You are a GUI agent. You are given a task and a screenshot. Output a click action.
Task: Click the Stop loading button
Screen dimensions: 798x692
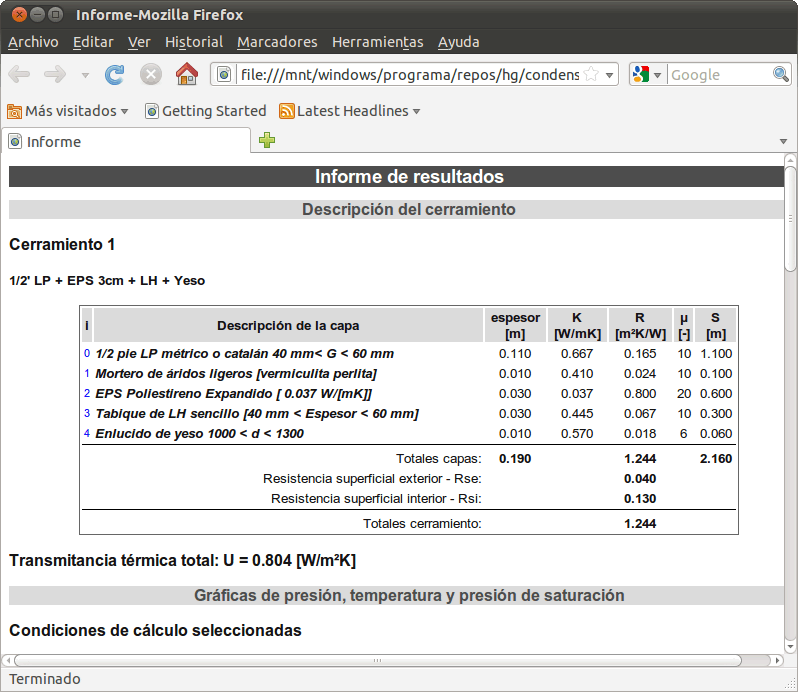151,75
